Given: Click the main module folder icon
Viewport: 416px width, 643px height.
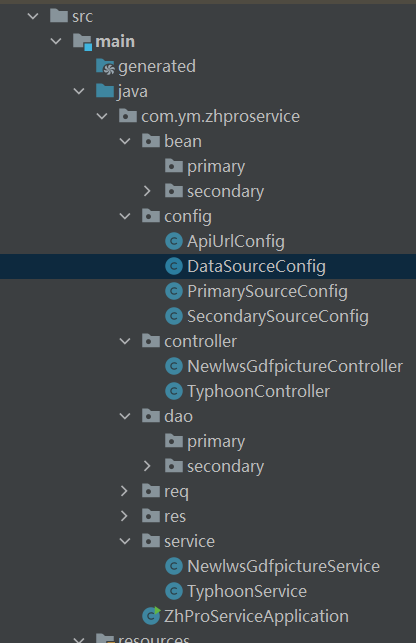Looking at the screenshot, I should pos(82,41).
